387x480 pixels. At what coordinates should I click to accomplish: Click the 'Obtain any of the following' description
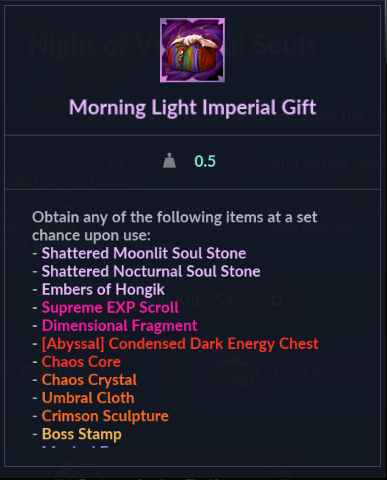(x=175, y=226)
